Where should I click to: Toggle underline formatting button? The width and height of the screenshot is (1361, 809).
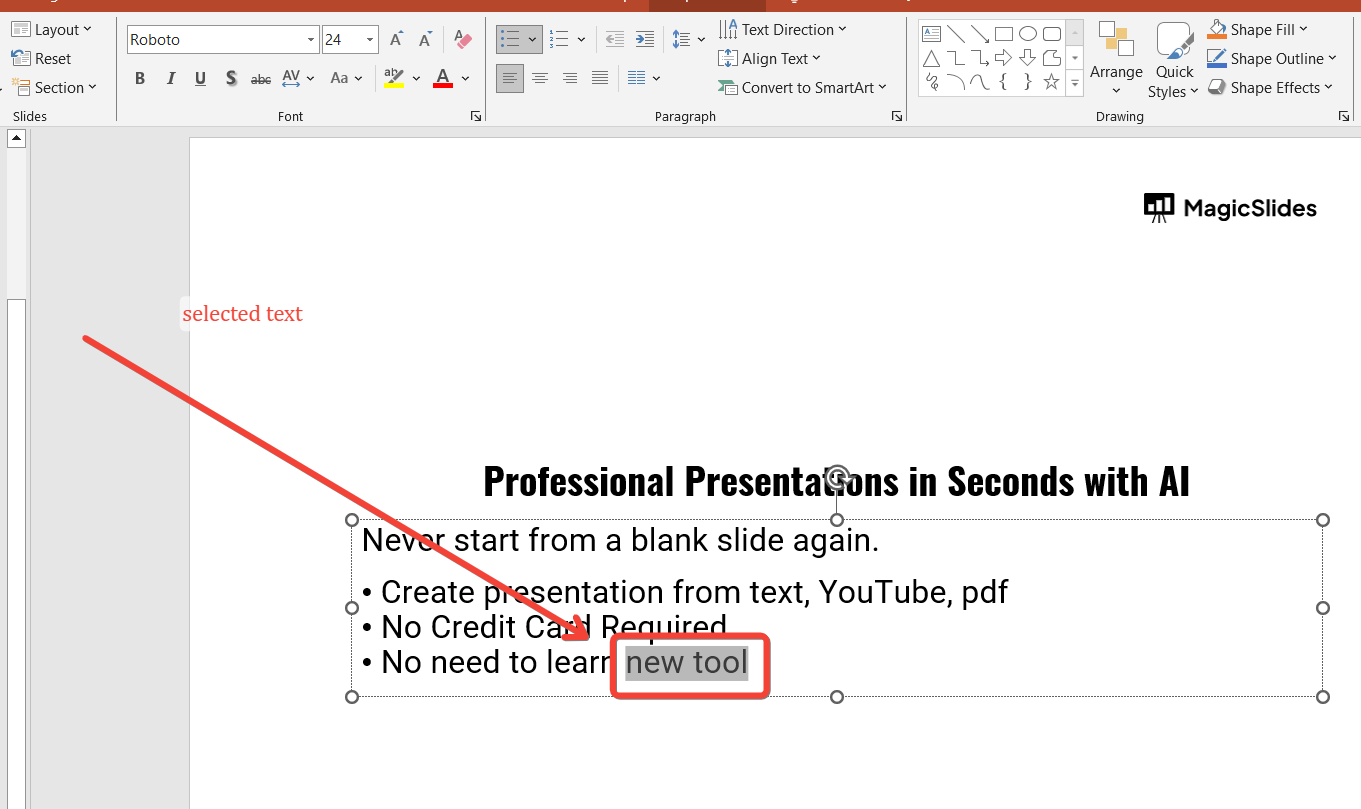200,78
